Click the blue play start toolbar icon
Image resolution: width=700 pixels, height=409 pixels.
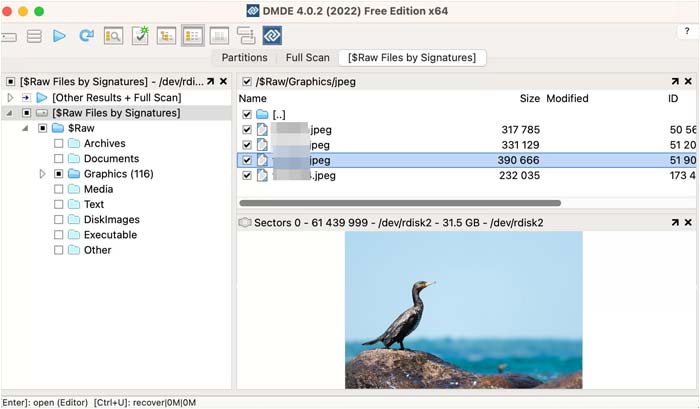[x=59, y=36]
